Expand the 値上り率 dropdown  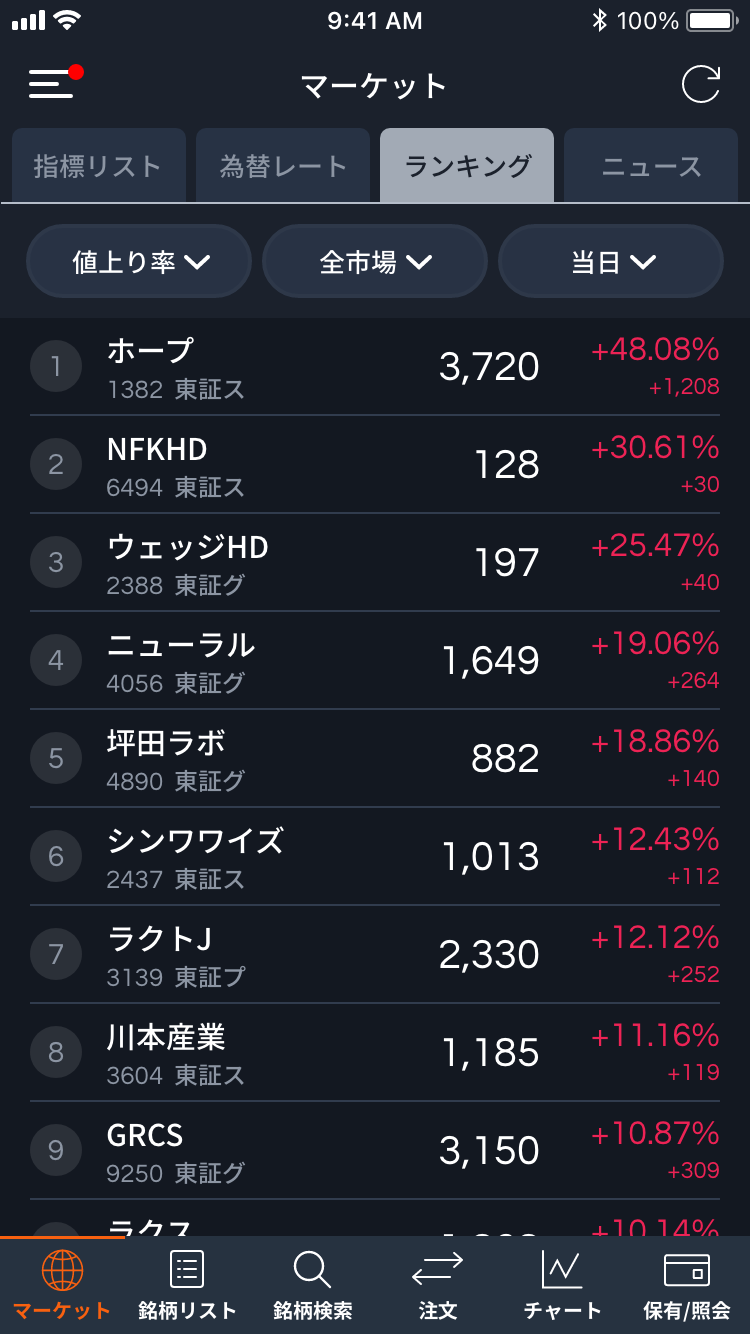click(139, 262)
